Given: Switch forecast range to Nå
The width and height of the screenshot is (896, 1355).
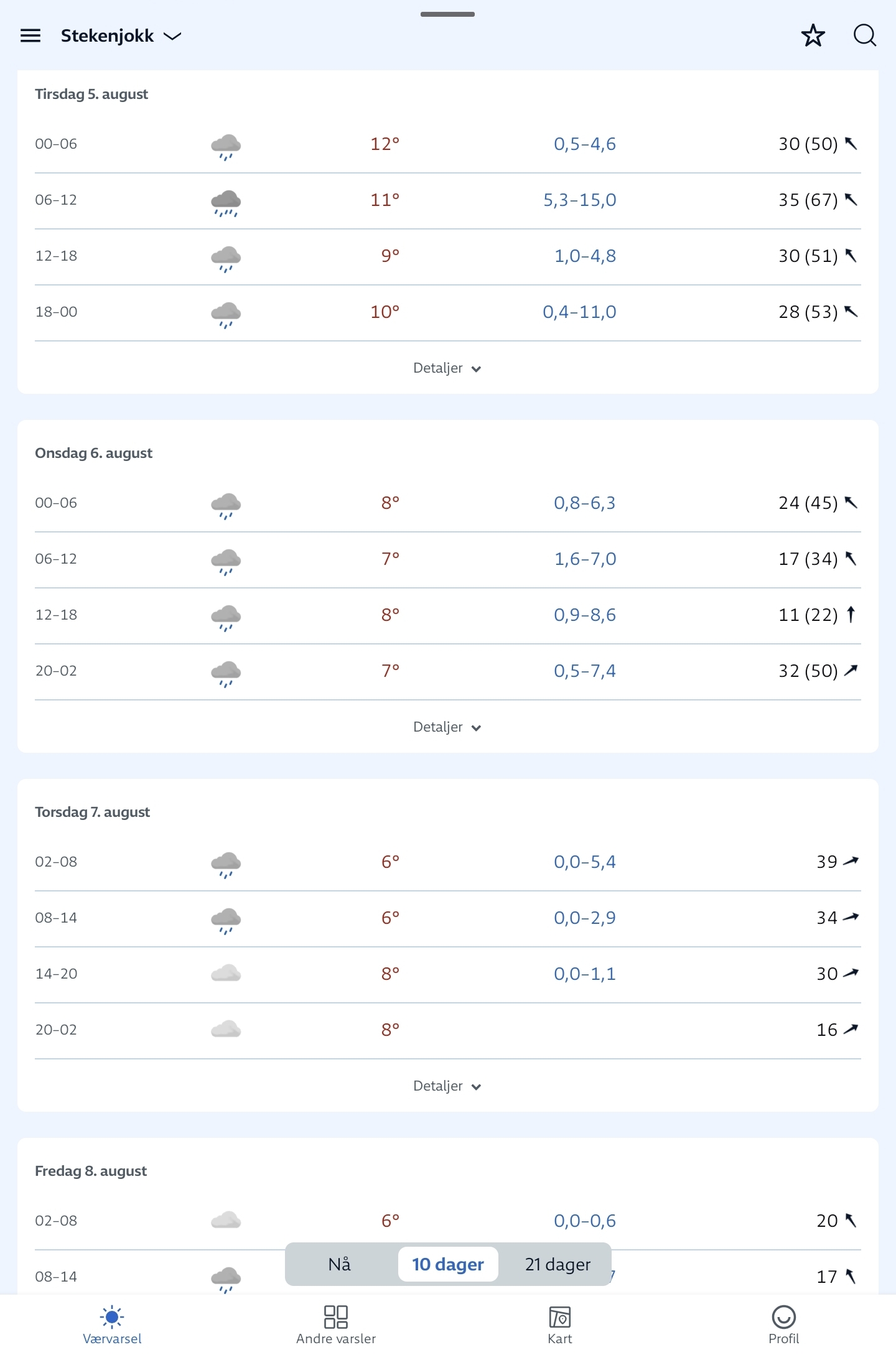Looking at the screenshot, I should point(340,1264).
